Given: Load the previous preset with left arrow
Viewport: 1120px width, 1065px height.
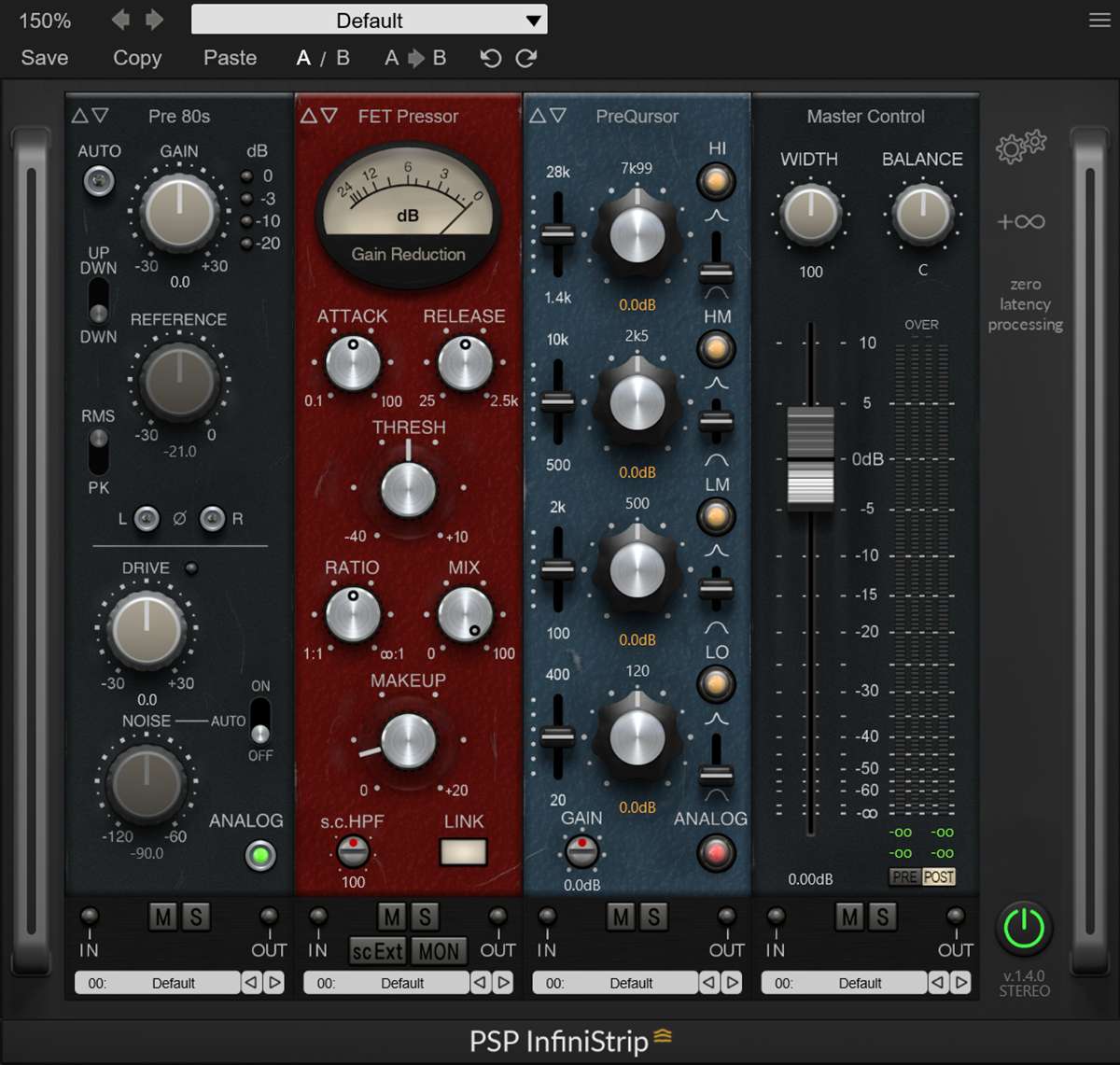Looking at the screenshot, I should tap(120, 20).
